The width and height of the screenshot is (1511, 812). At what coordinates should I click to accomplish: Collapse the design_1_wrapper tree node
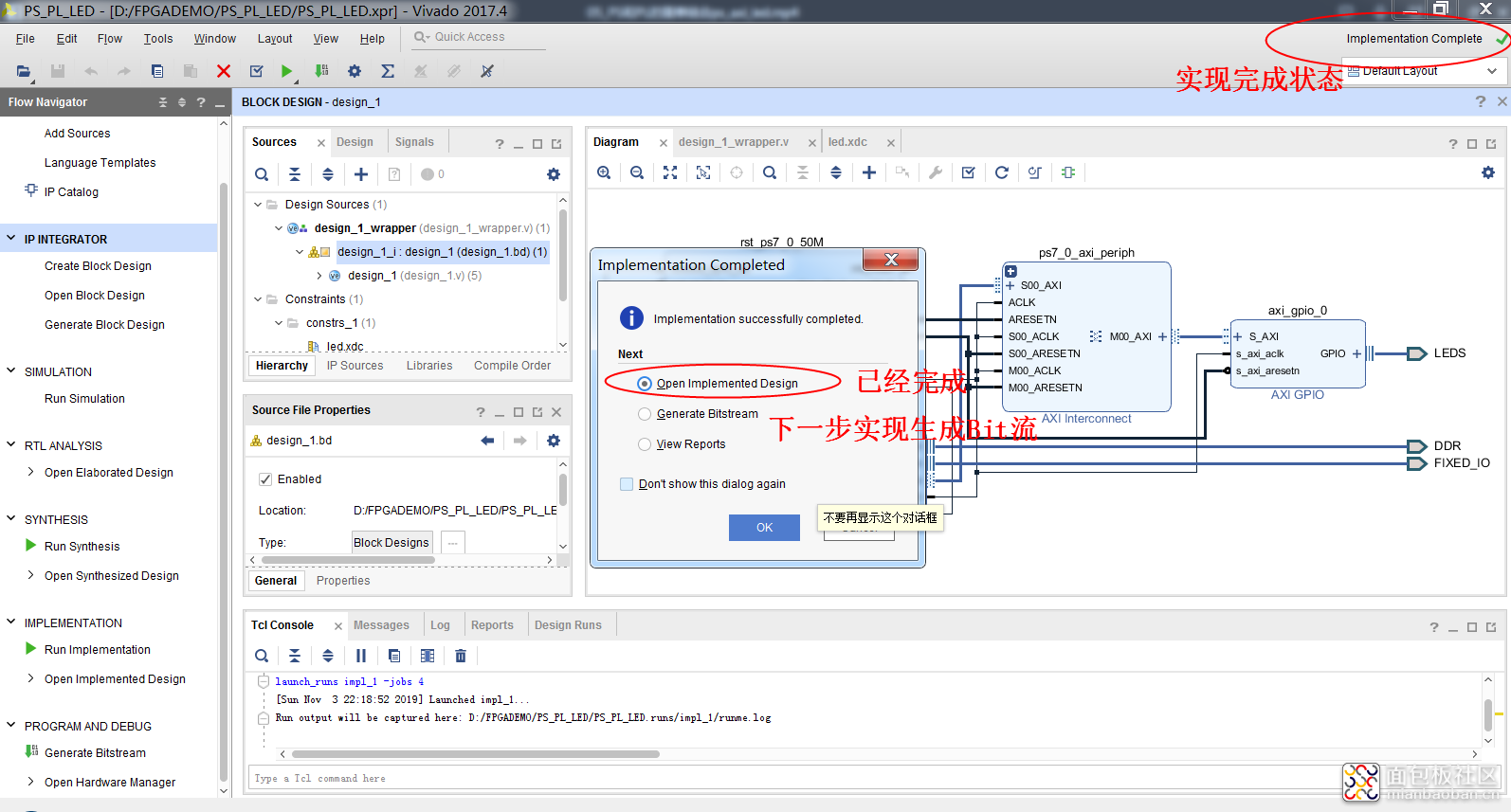click(x=279, y=228)
